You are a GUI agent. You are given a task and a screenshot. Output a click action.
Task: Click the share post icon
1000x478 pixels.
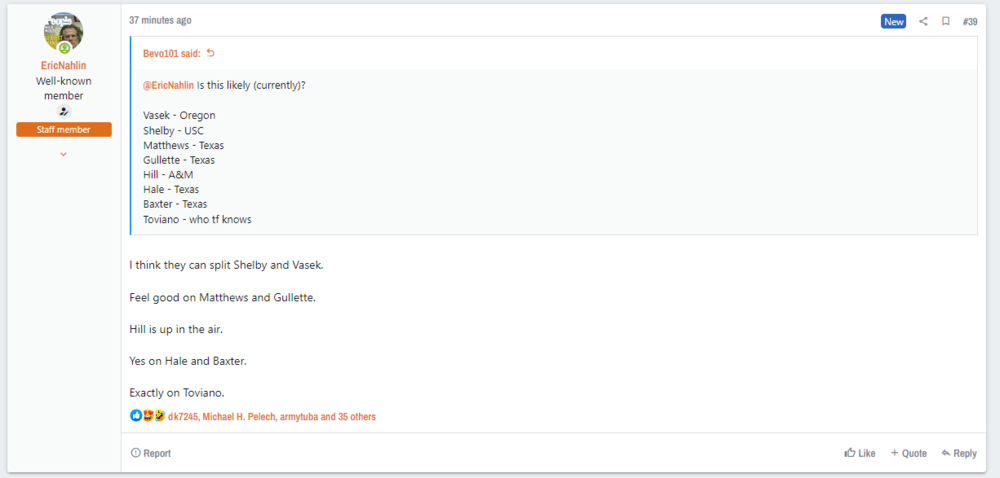click(923, 21)
